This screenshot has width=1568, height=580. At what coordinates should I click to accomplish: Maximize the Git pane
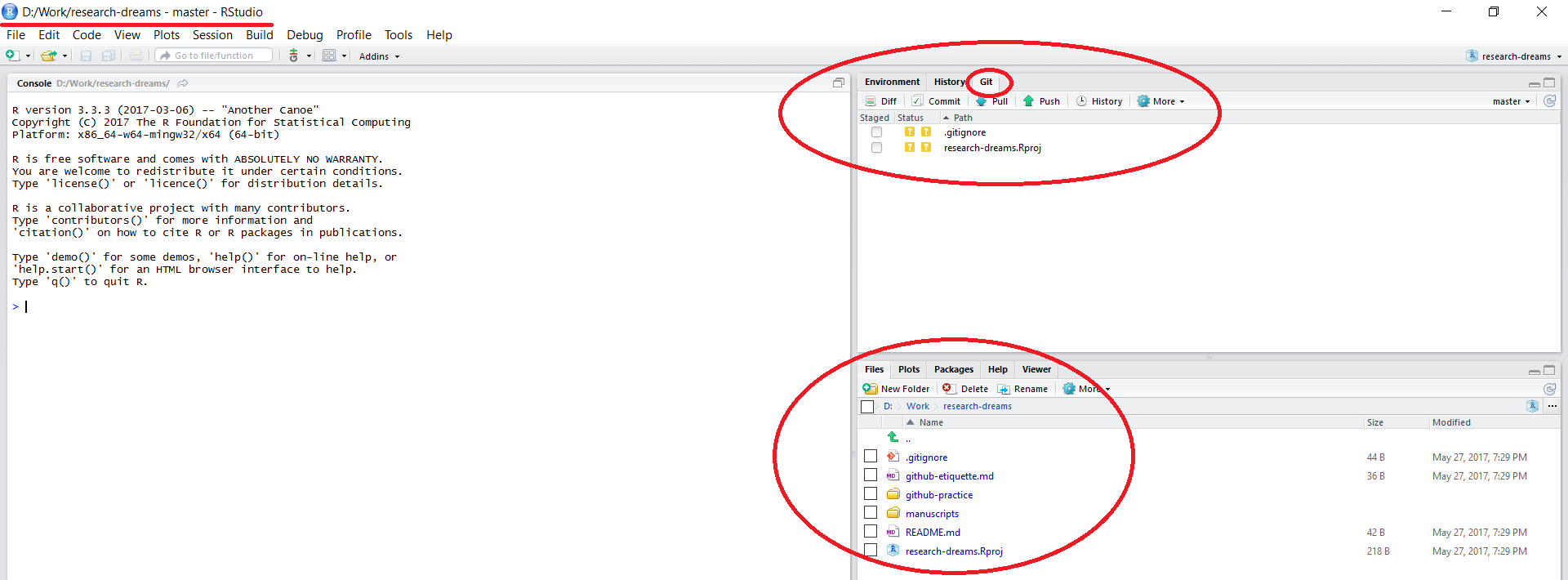coord(1549,83)
